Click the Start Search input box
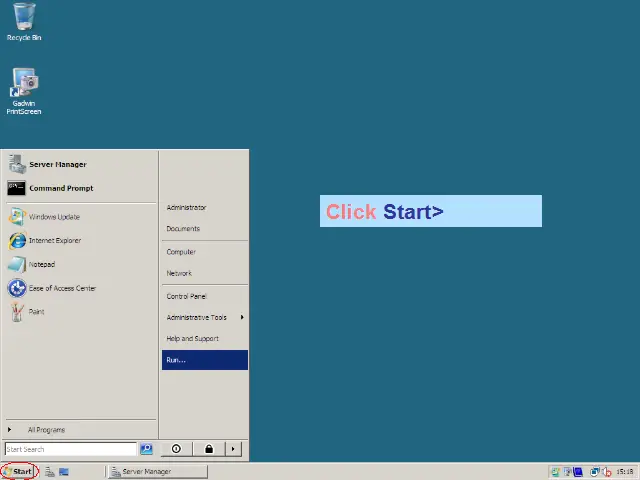The image size is (640, 480). click(x=70, y=449)
